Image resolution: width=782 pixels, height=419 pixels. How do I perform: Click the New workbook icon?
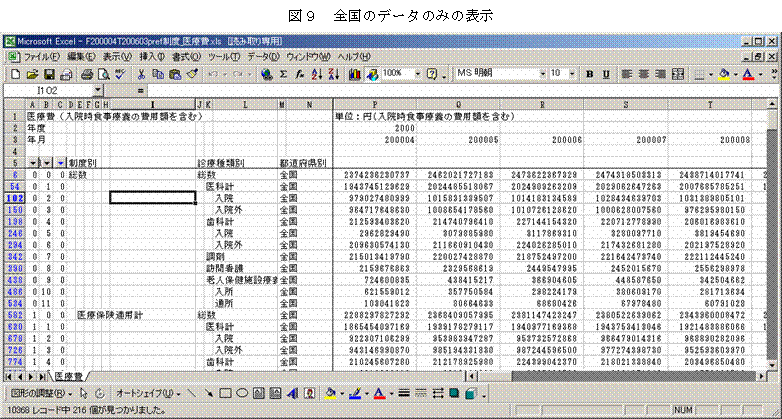click(16, 74)
